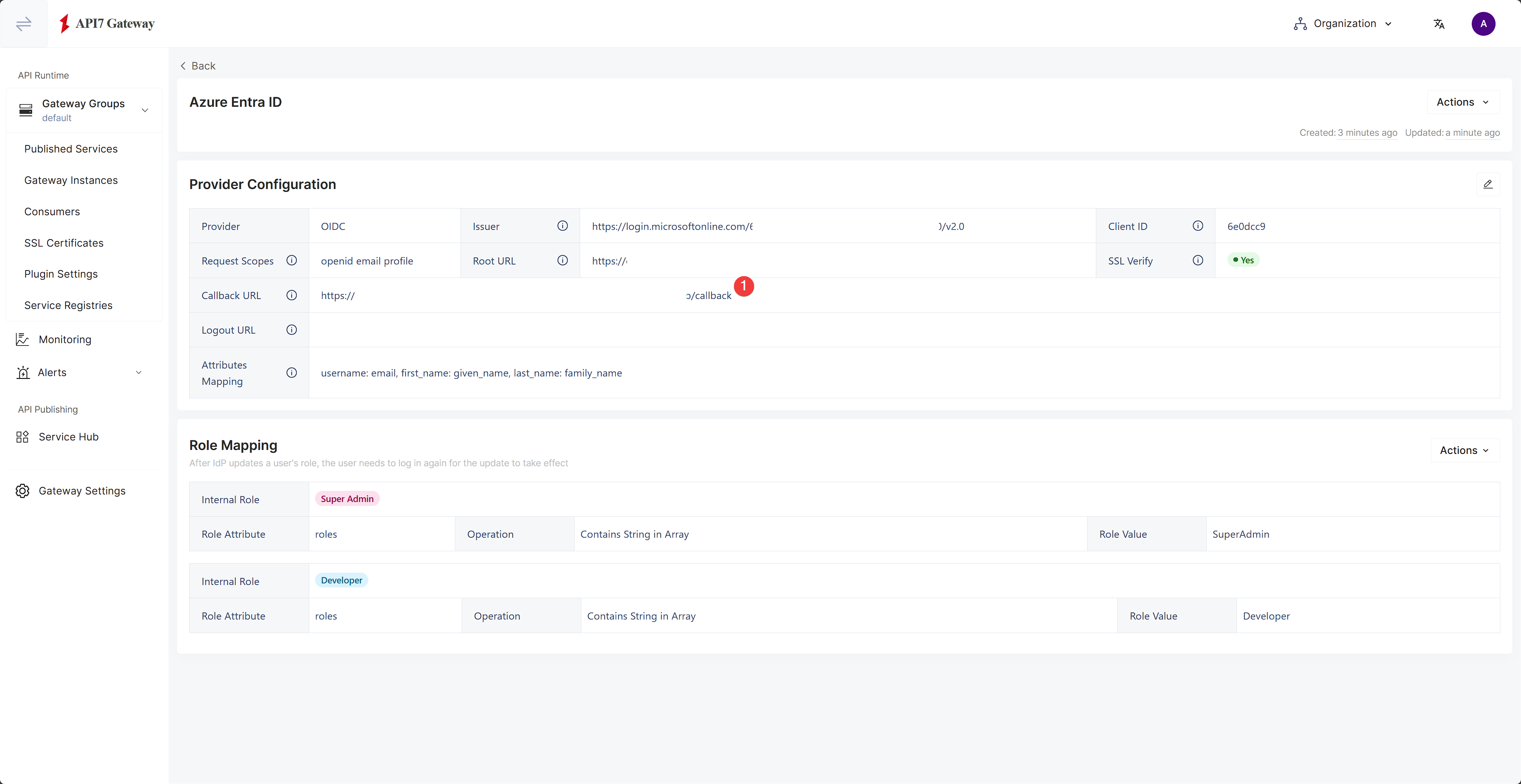The height and width of the screenshot is (784, 1521).
Task: Open Azure Entra ID Actions dropdown
Action: pos(1463,102)
